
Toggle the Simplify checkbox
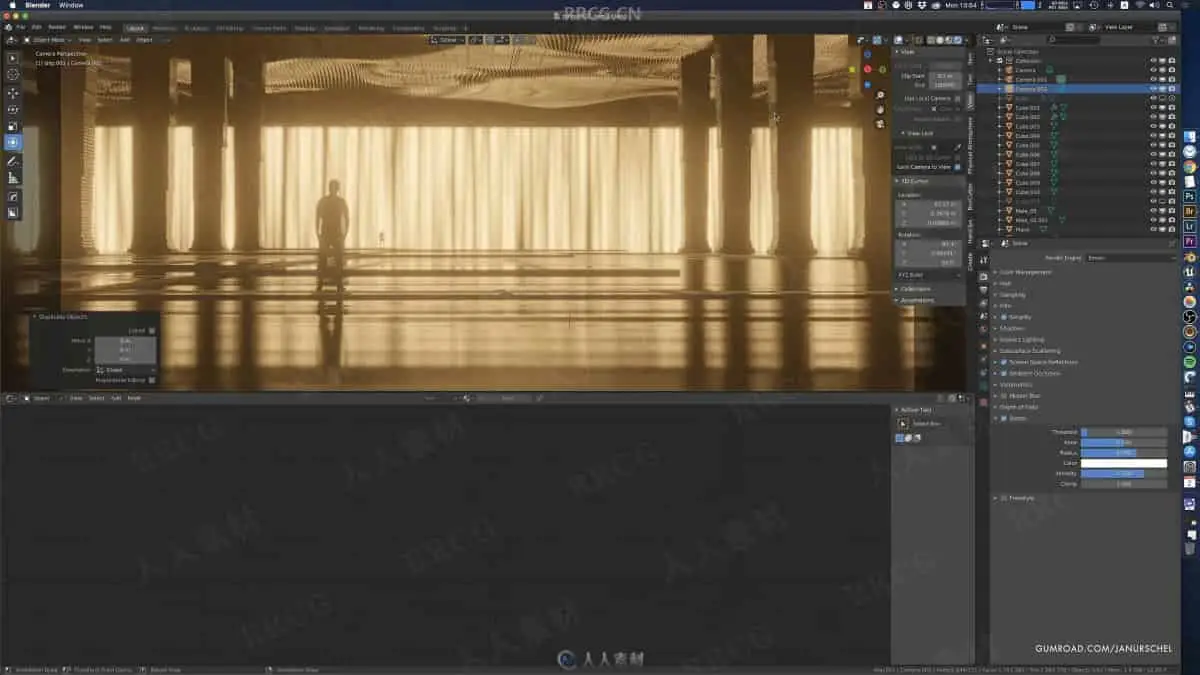pos(1004,317)
